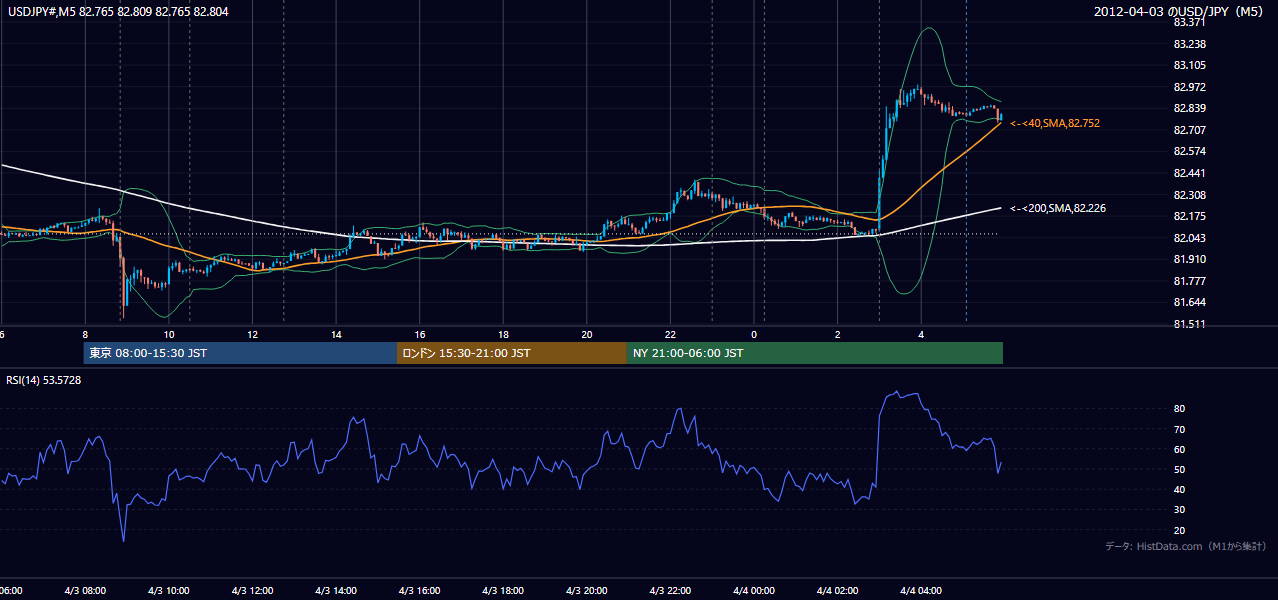Viewport: 1278px width, 600px height.
Task: Select the NY 21:00-06:00 JST session bar
Action: tap(815, 353)
